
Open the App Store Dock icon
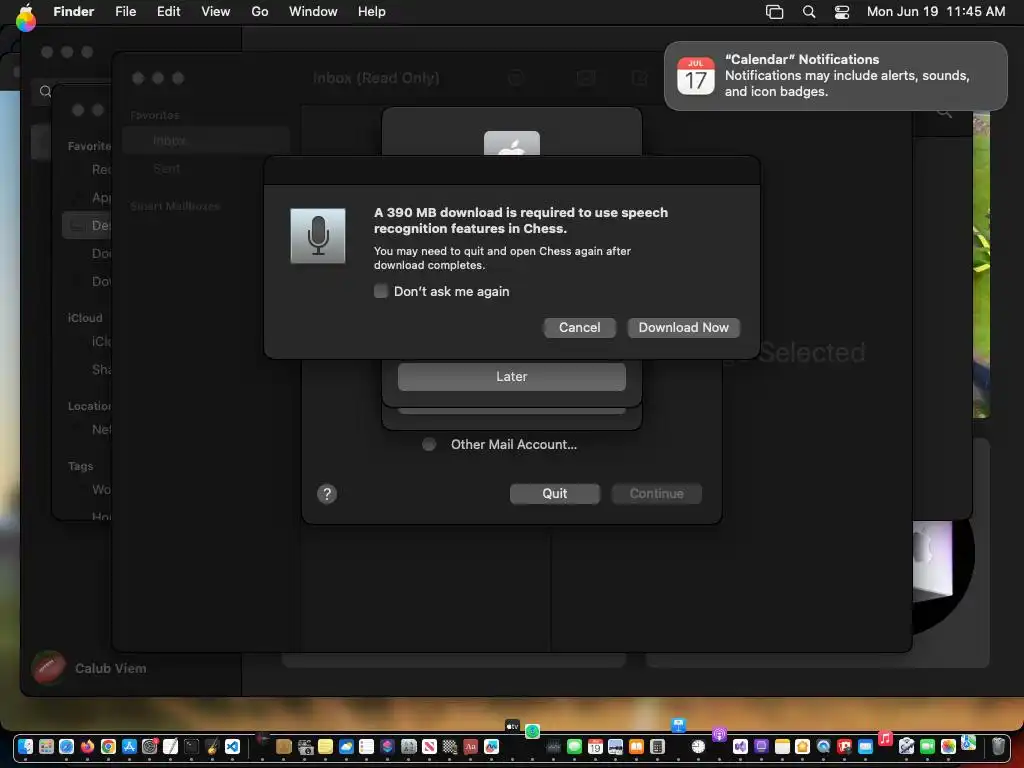tap(129, 746)
